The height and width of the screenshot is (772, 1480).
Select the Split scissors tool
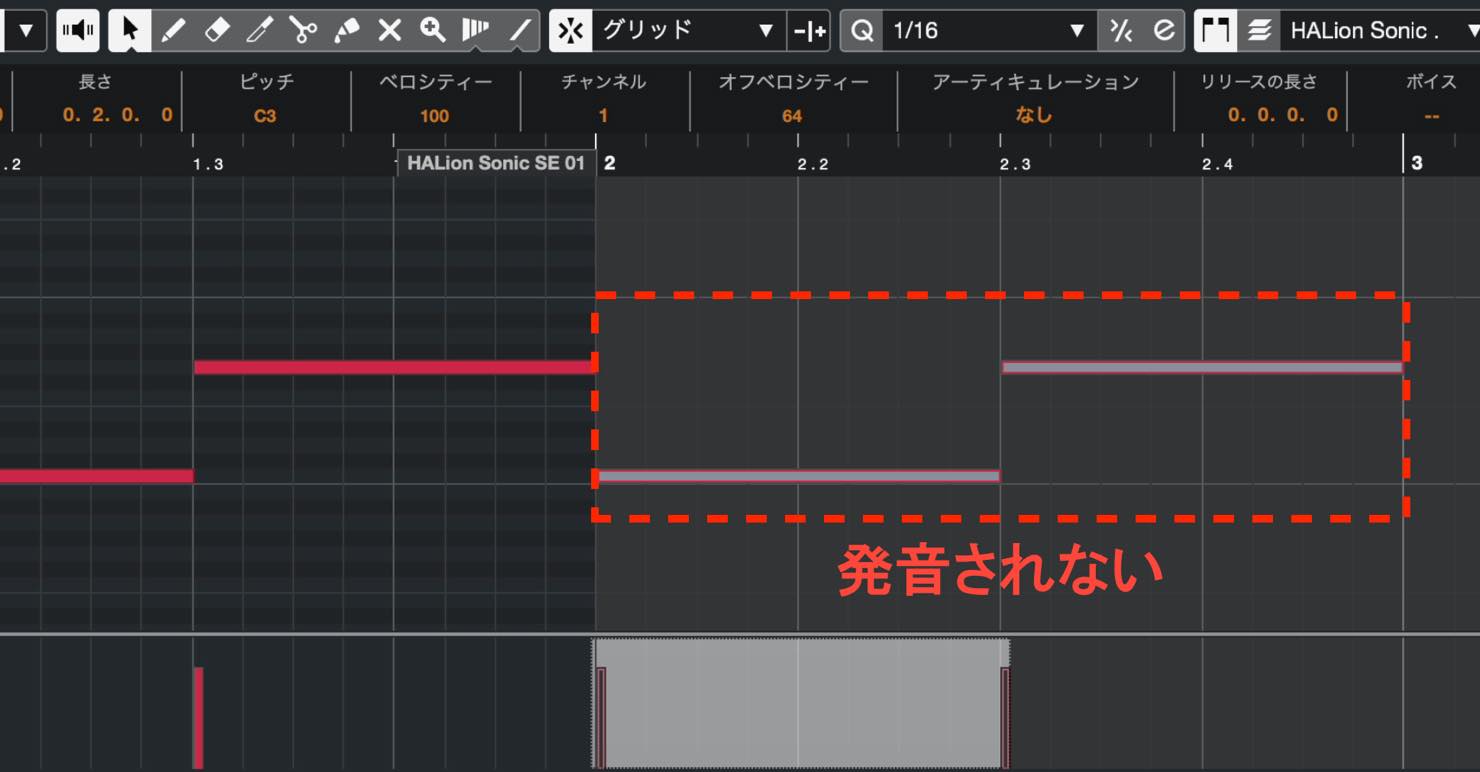(x=303, y=31)
